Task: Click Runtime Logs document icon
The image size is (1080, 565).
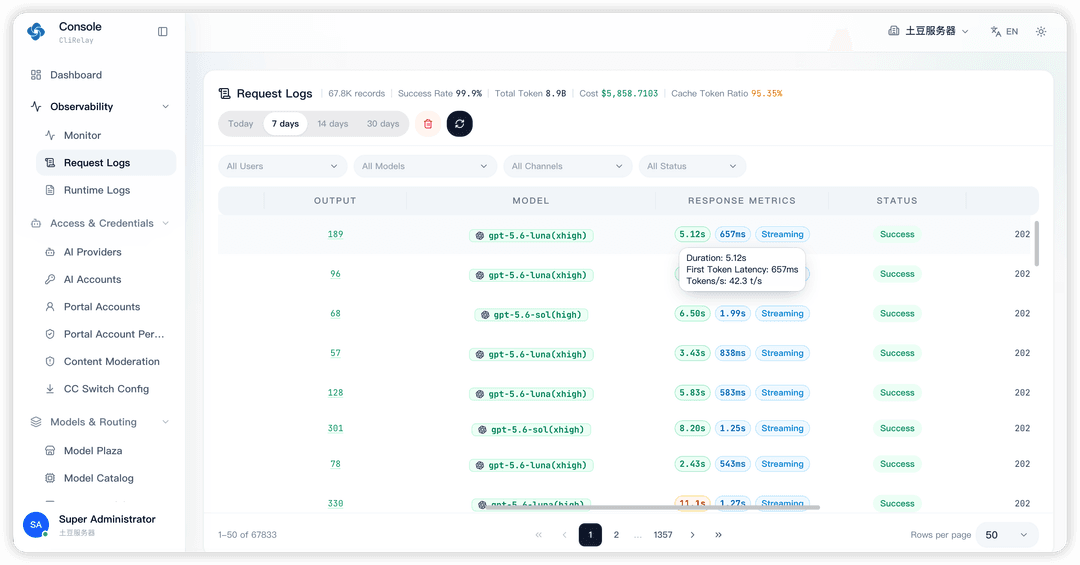Action: click(x=50, y=190)
